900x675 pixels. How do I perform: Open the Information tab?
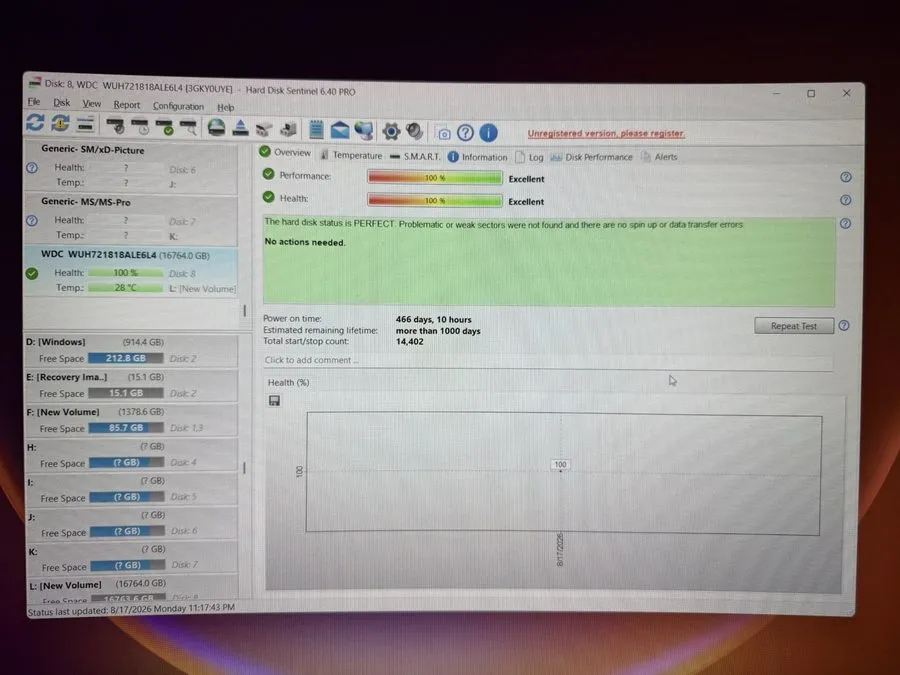[478, 157]
